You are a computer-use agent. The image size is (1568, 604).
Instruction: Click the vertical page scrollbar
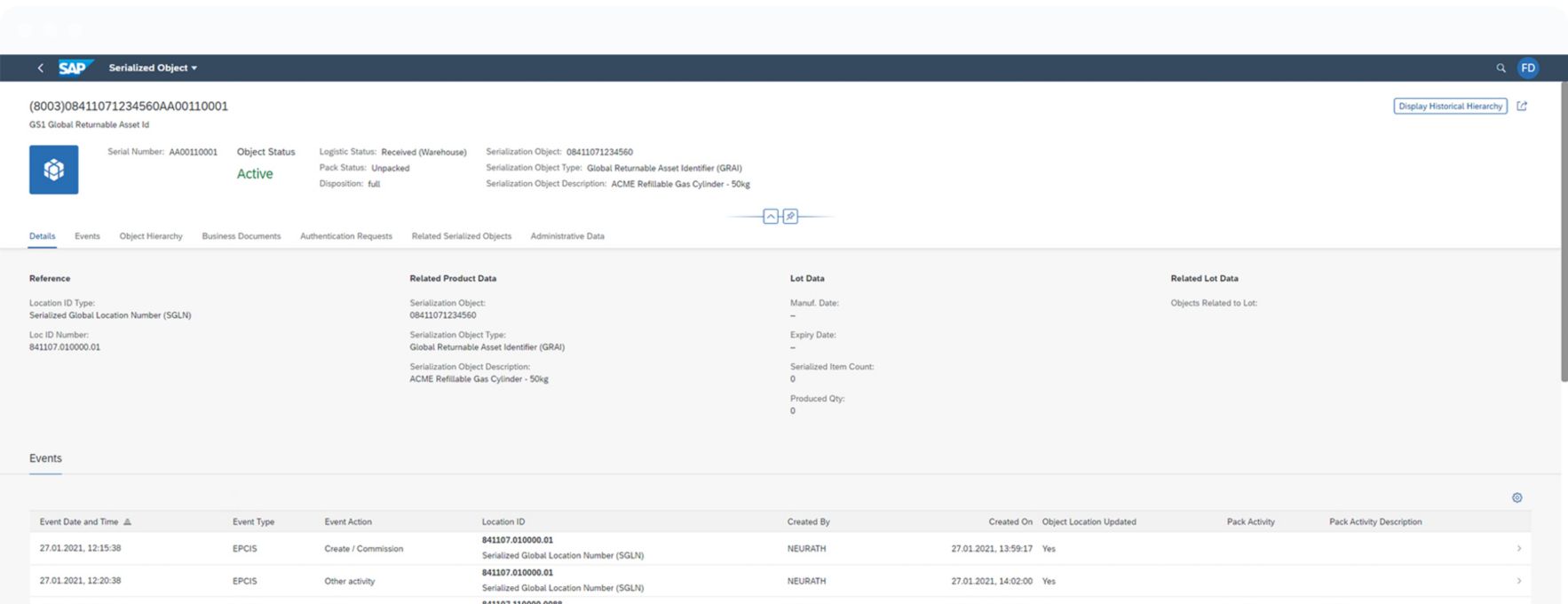(1564, 231)
